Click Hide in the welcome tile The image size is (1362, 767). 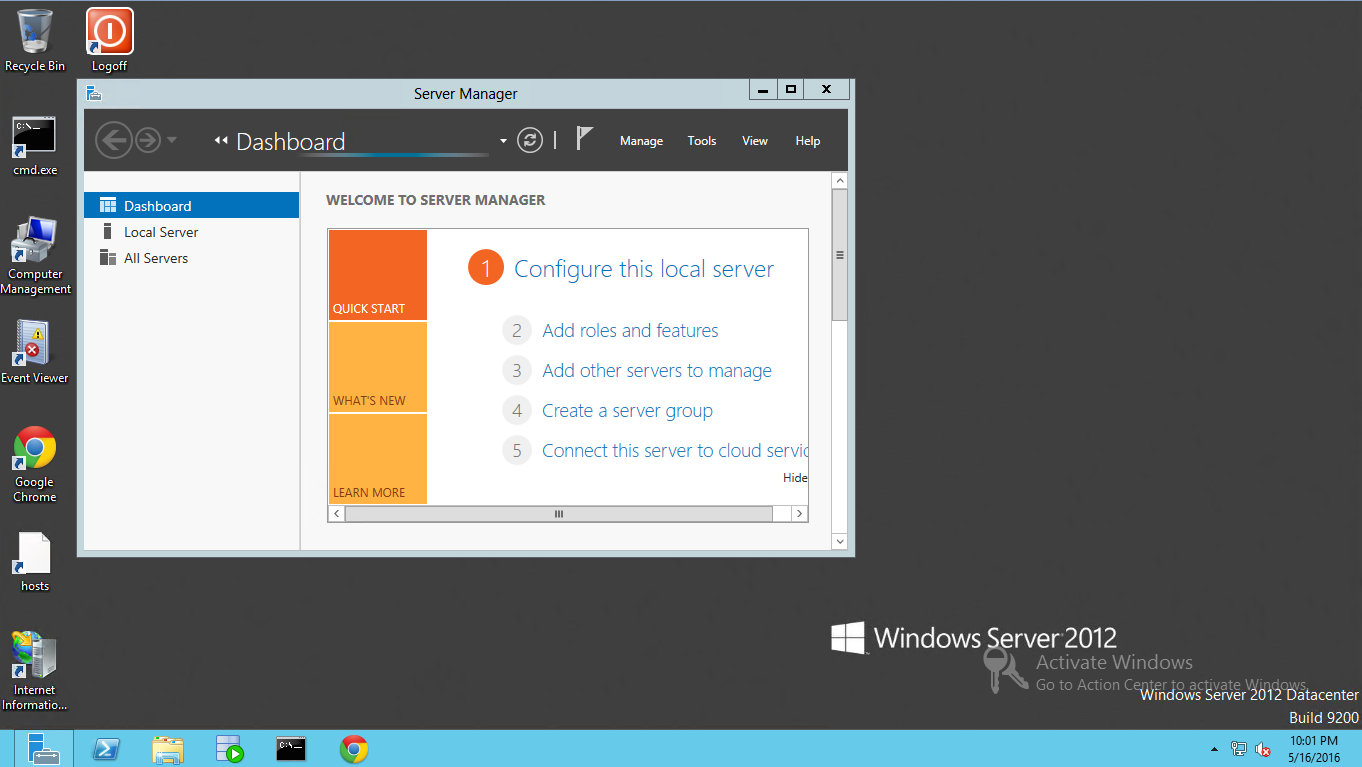click(x=795, y=478)
